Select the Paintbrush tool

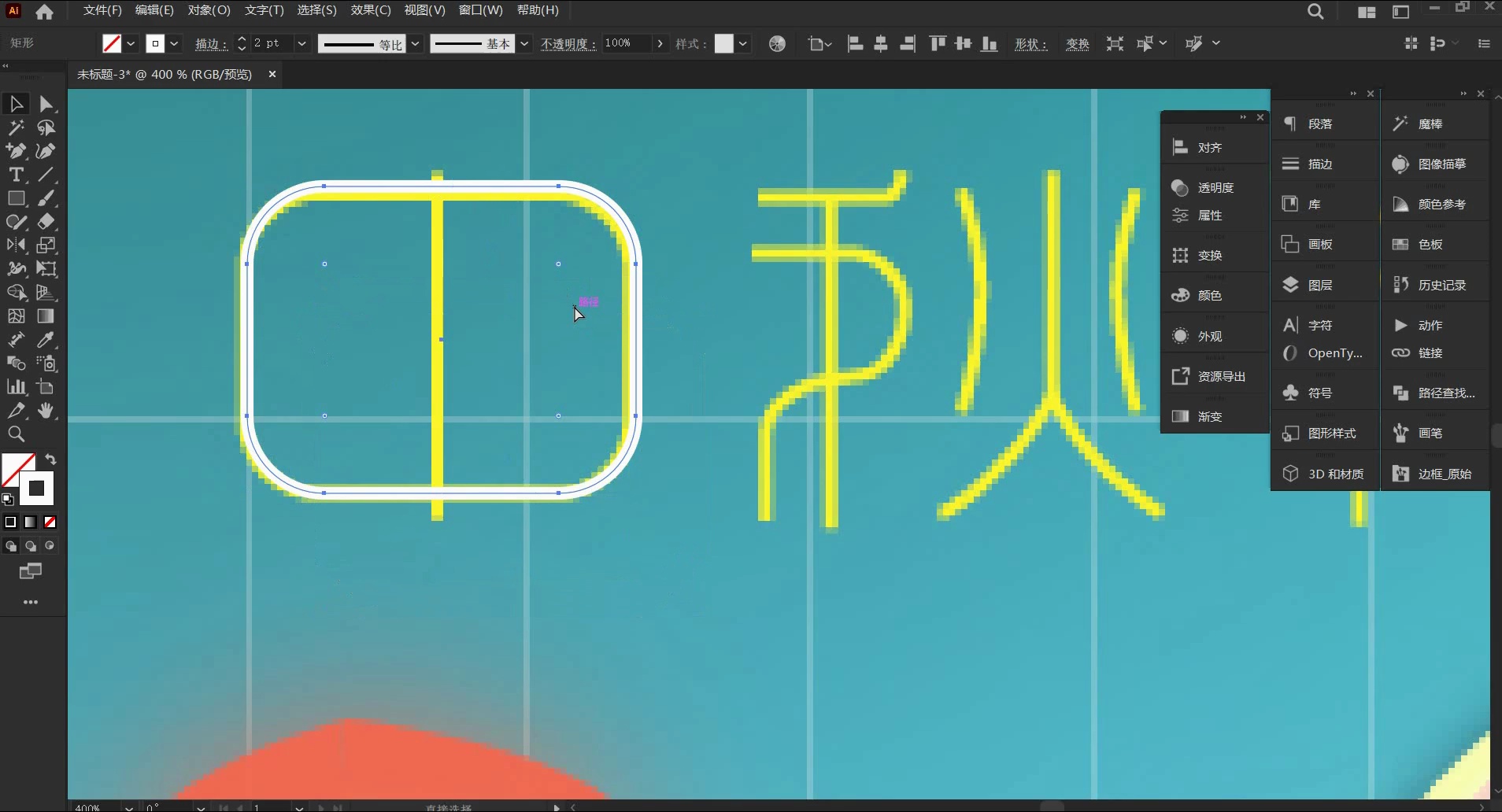tap(46, 198)
